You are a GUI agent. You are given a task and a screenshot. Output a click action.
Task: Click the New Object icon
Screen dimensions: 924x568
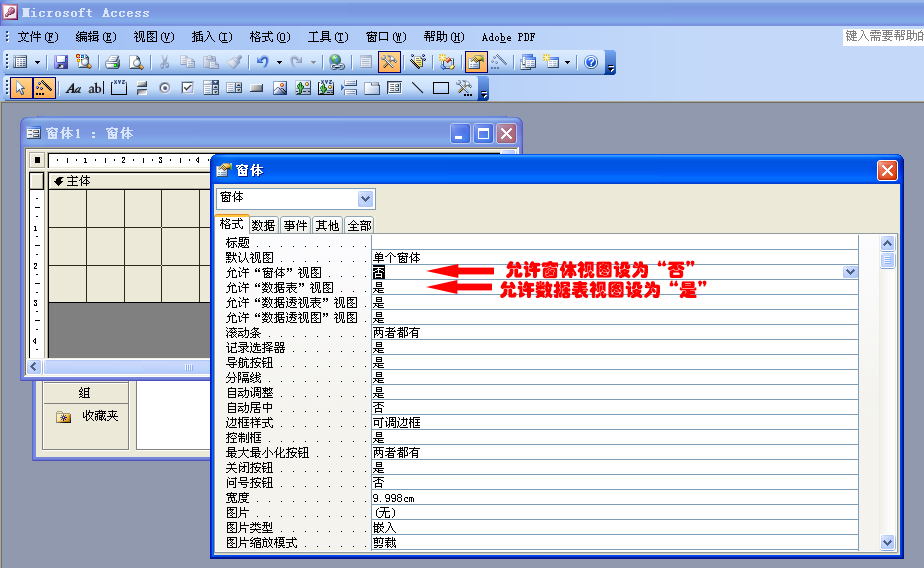(551, 62)
